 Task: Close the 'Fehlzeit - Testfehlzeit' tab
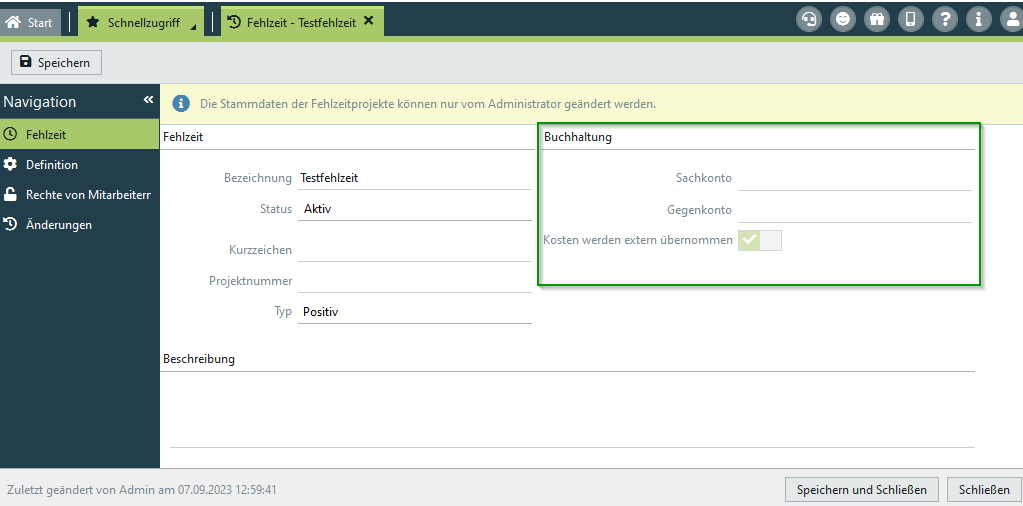tap(368, 21)
